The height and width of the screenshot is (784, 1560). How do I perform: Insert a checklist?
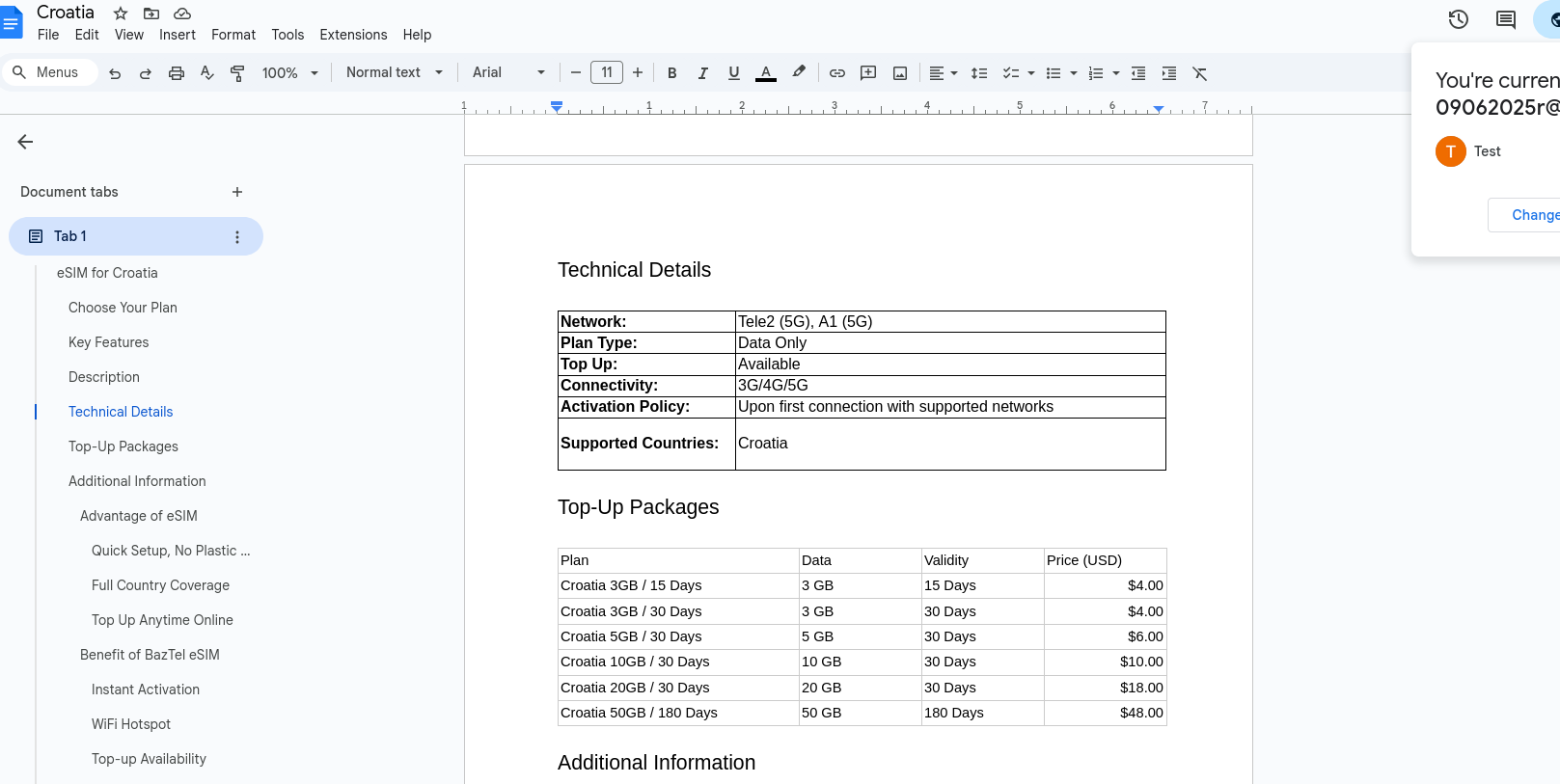coord(1011,73)
